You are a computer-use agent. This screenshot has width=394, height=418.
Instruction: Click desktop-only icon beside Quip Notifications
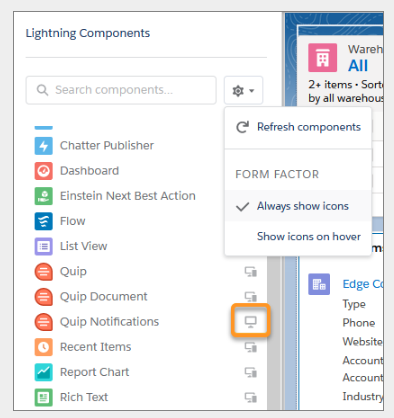tap(250, 322)
